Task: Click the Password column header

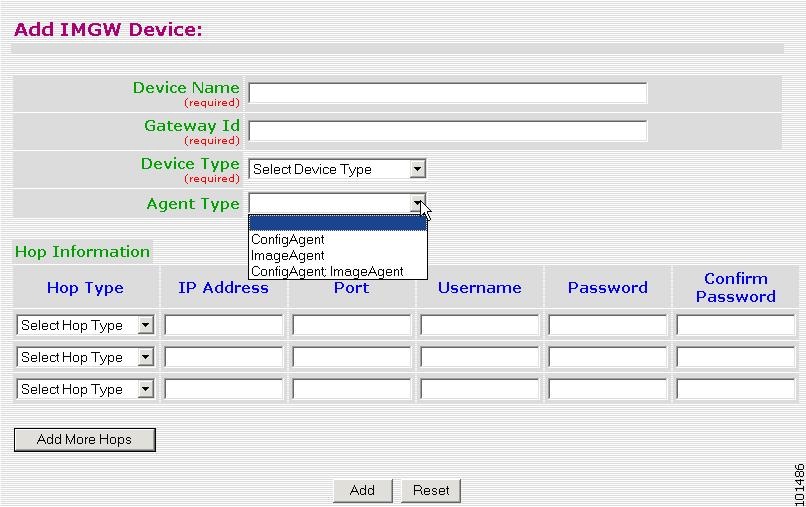Action: pyautogui.click(x=608, y=287)
